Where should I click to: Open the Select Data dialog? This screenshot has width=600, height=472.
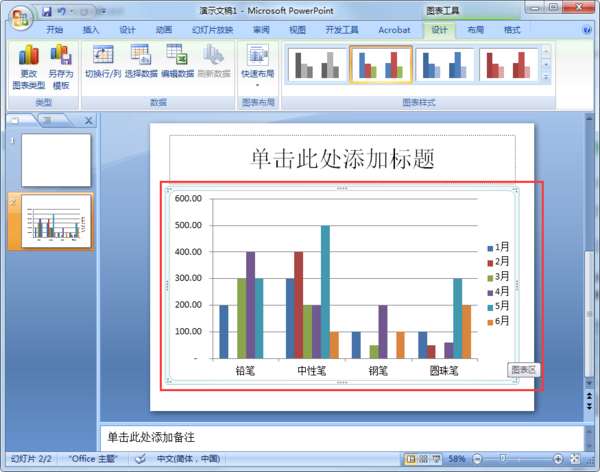(x=141, y=61)
